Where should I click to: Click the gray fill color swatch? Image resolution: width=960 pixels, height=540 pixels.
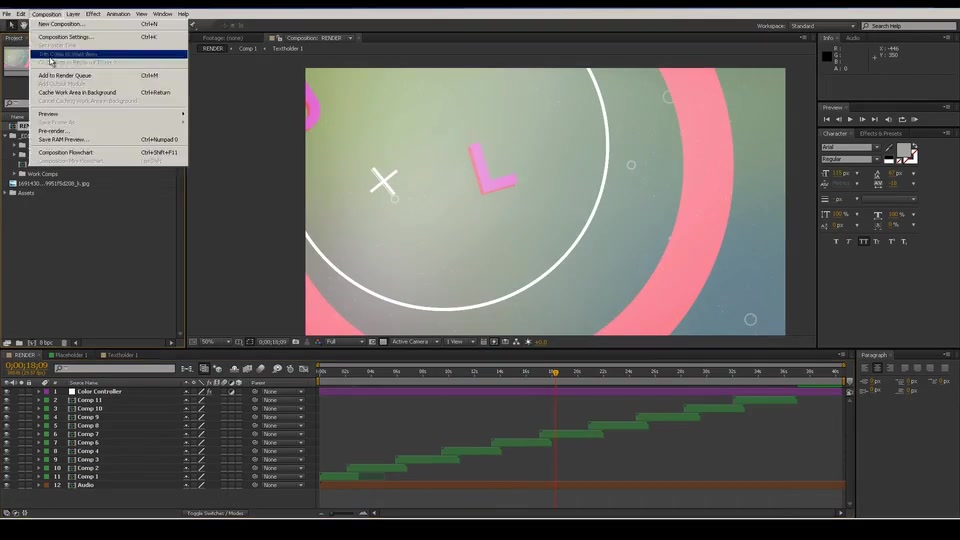click(x=903, y=150)
